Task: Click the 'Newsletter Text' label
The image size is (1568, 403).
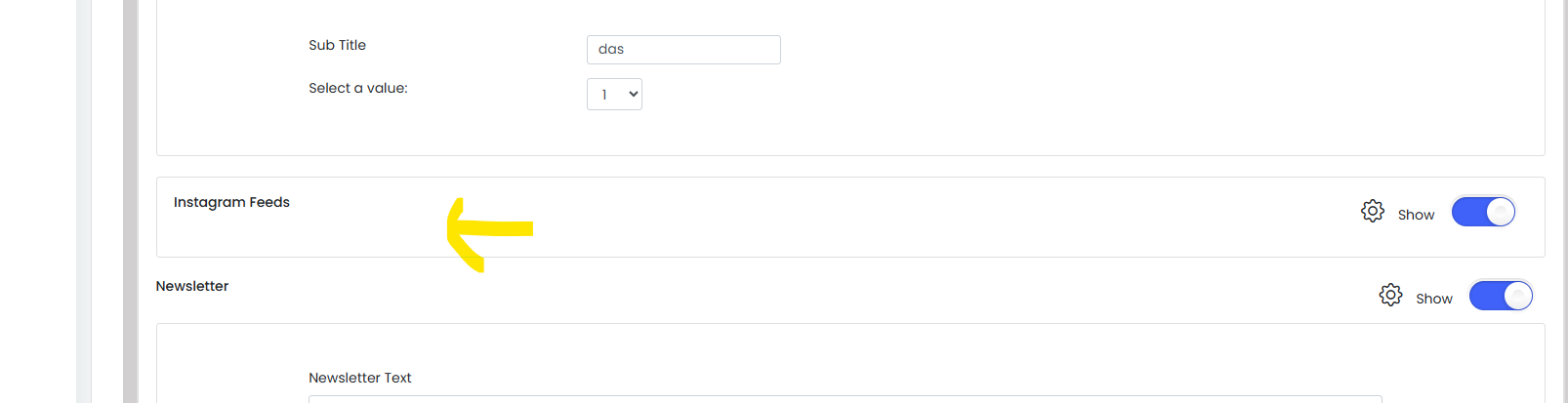Action: [360, 378]
